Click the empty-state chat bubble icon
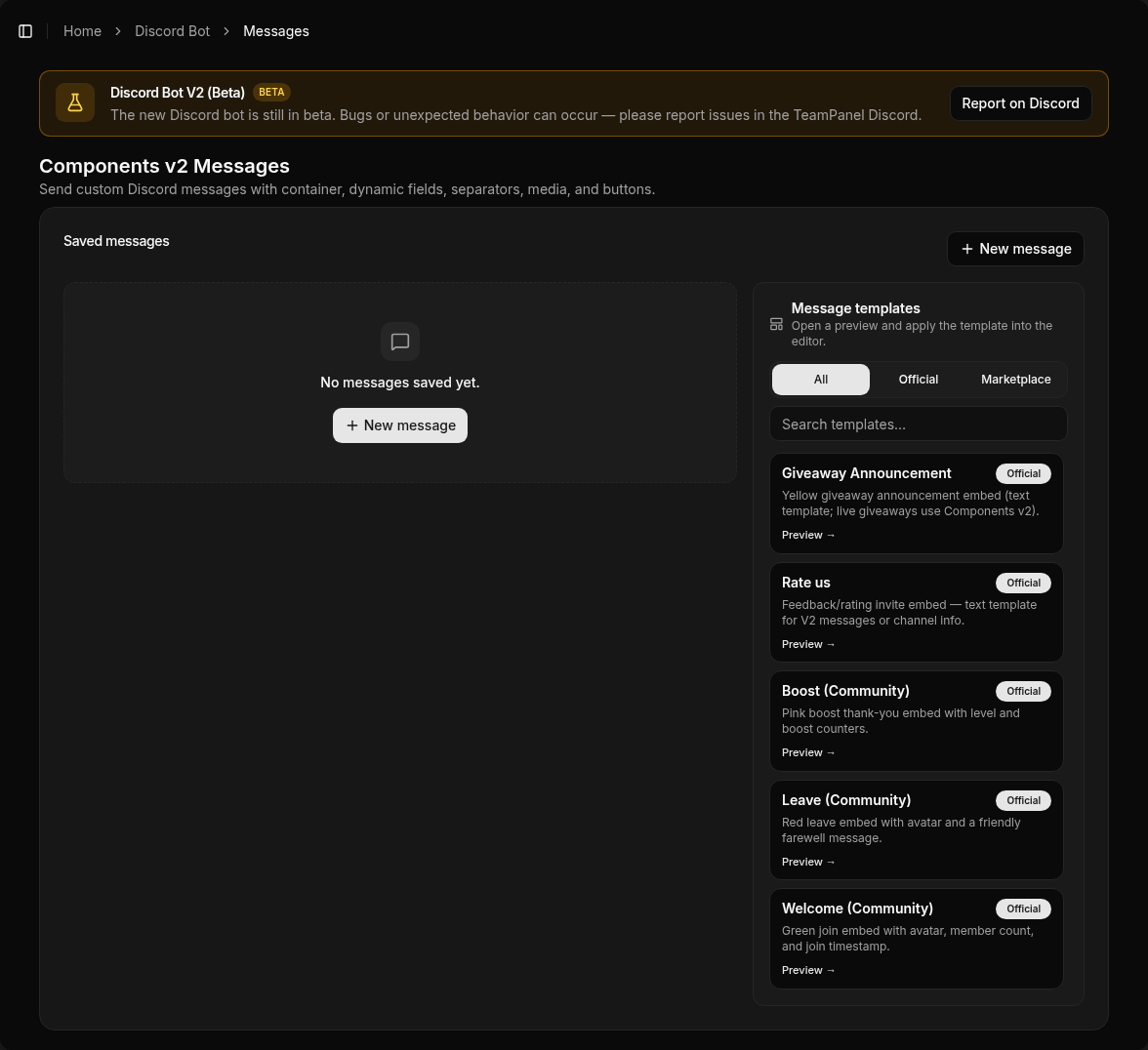Viewport: 1148px width, 1050px height. (400, 342)
